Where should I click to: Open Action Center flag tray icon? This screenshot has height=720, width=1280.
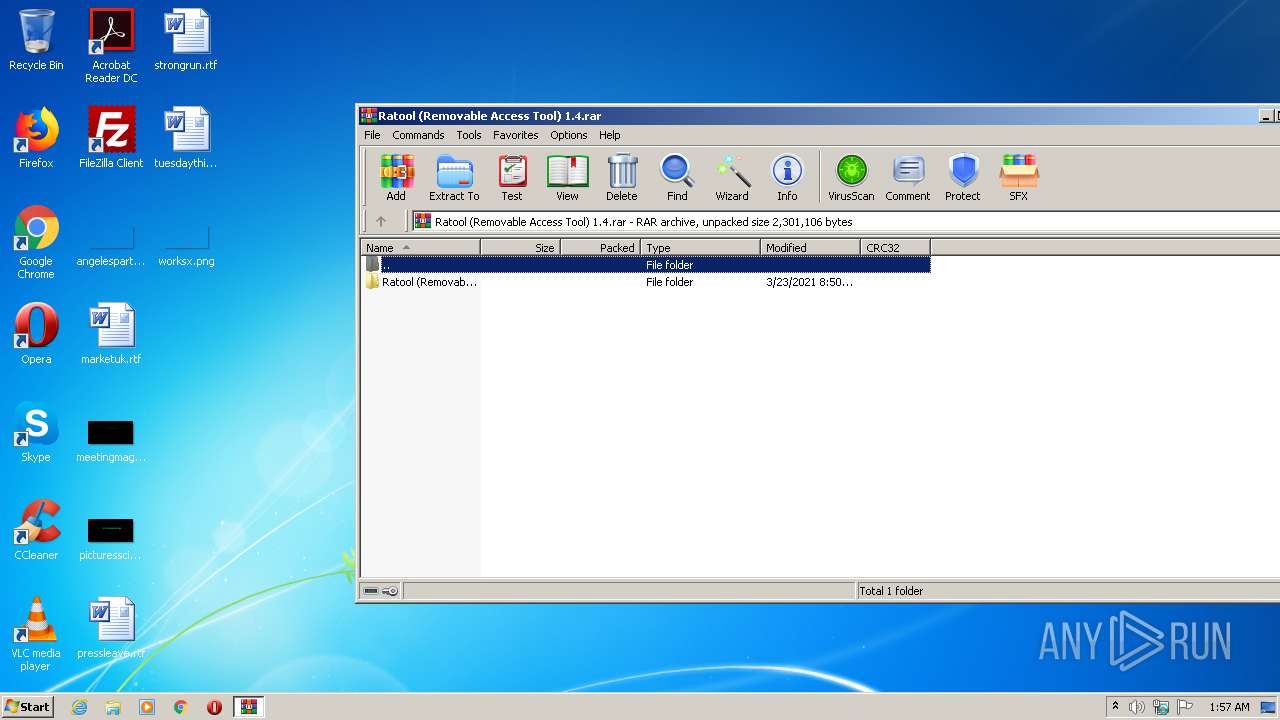pos(1185,707)
